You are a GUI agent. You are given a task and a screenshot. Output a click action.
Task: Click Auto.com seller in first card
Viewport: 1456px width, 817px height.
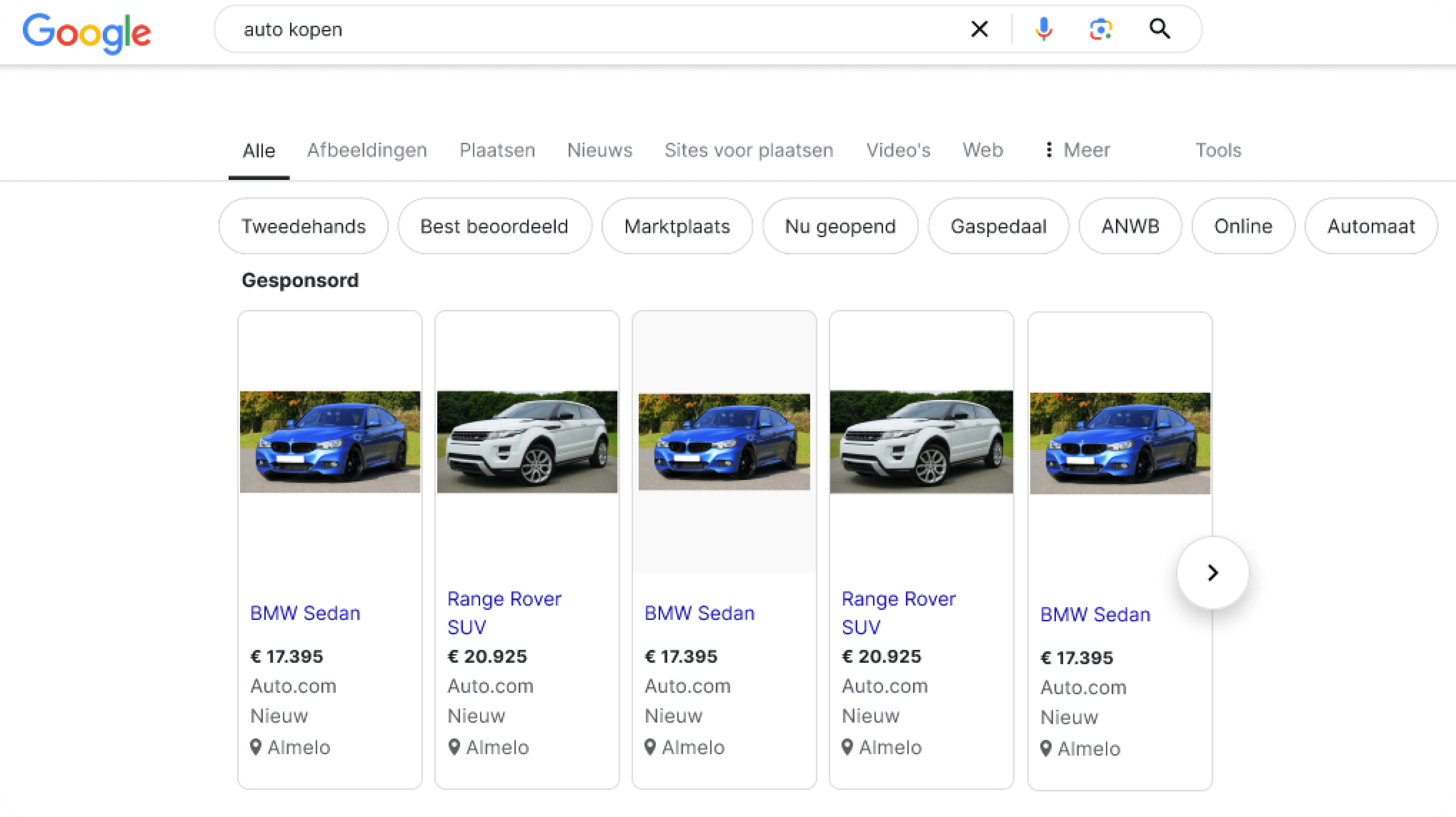click(x=293, y=686)
